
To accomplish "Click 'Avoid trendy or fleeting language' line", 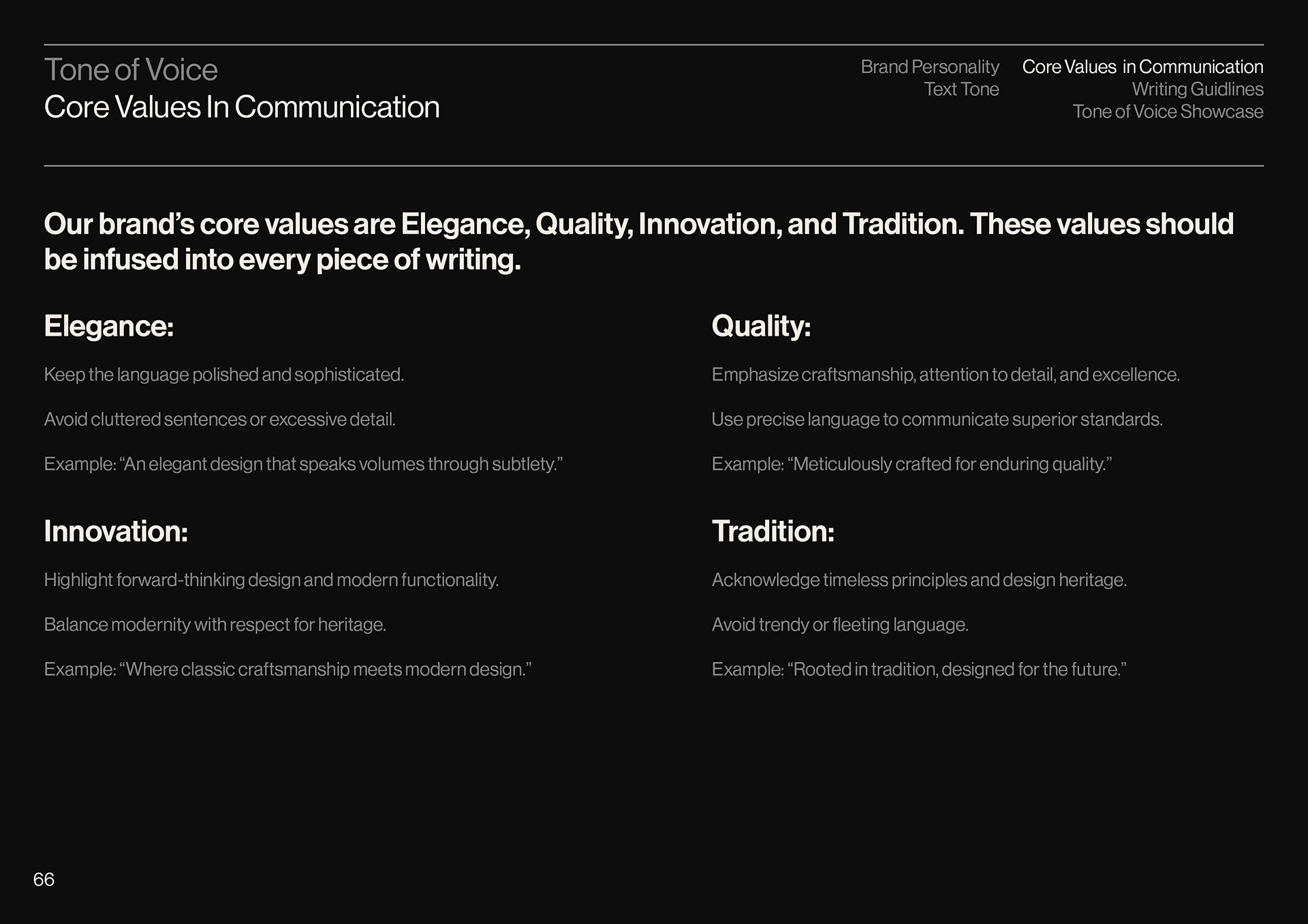I will pos(840,625).
